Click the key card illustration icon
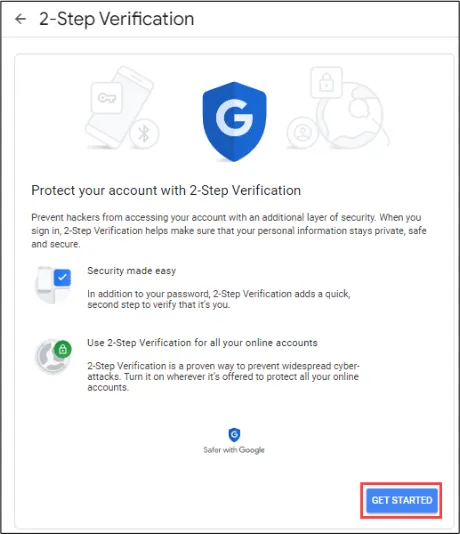Viewport: 460px width, 534px height. pos(107,98)
